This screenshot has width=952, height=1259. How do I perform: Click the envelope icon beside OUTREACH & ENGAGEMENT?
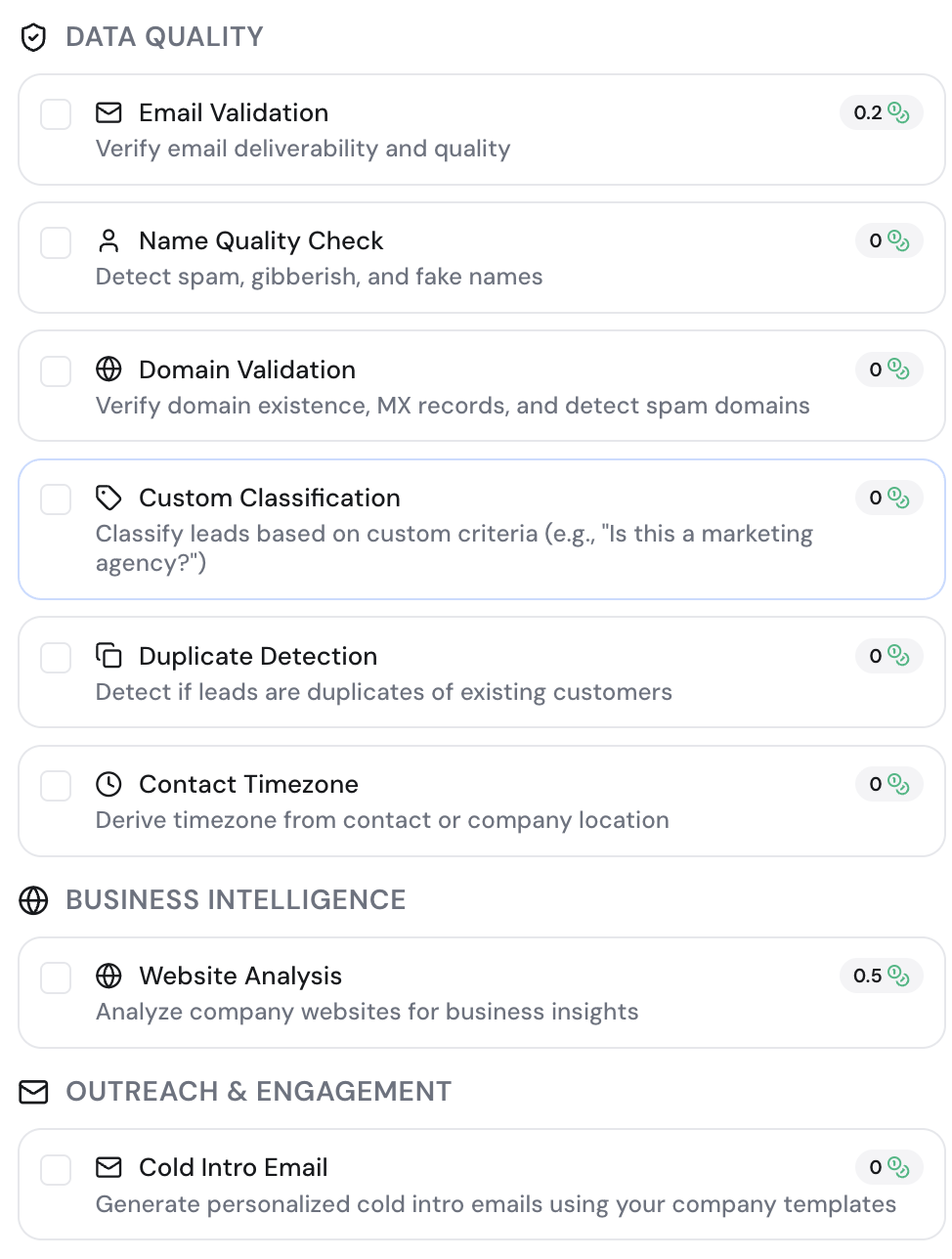[x=33, y=1092]
